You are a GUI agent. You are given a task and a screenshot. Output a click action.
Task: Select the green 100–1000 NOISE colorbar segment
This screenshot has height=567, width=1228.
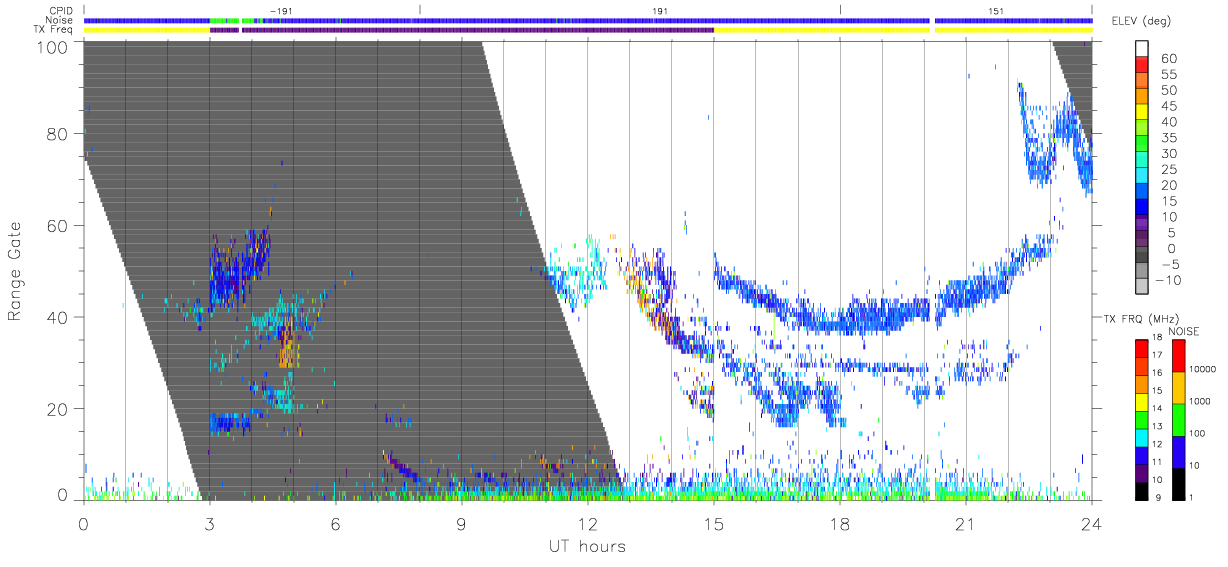[x=1179, y=421]
